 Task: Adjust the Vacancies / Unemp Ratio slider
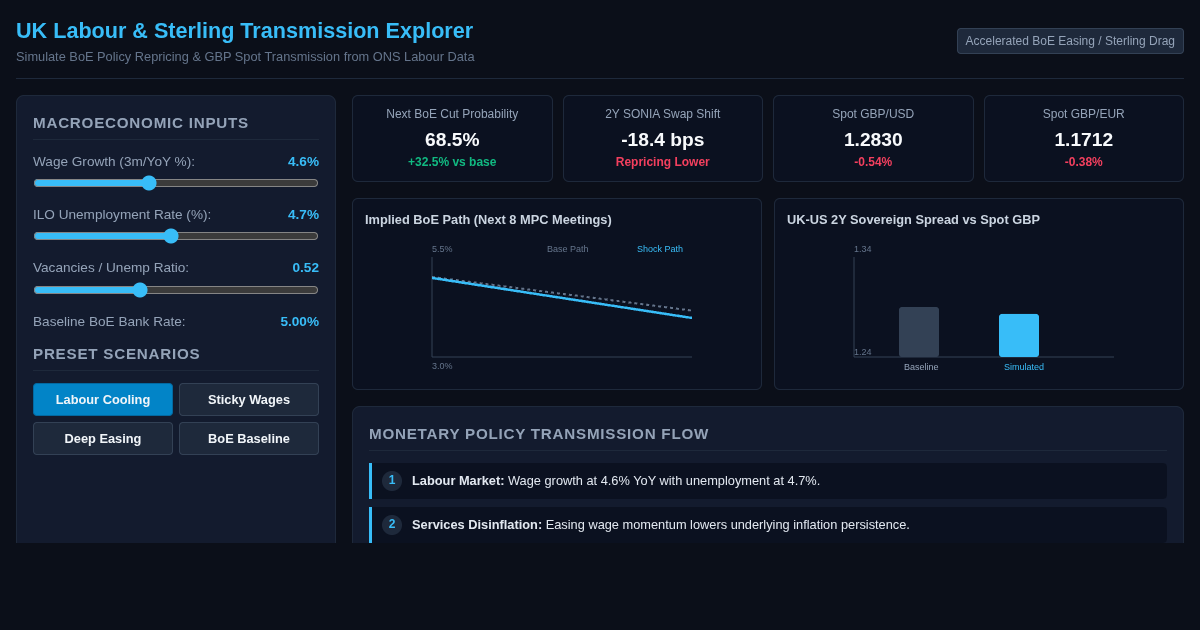[x=176, y=290]
